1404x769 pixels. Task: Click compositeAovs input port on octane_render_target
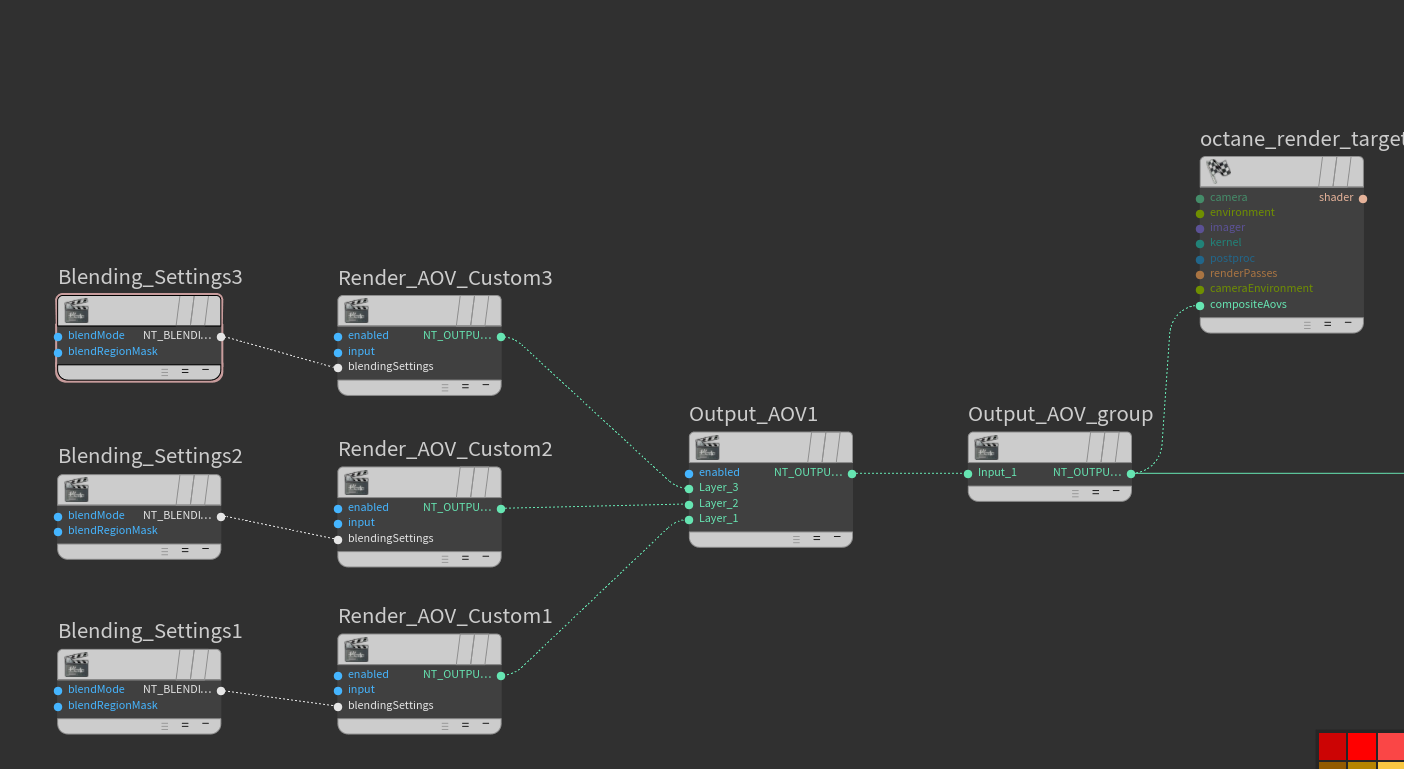click(x=1200, y=306)
